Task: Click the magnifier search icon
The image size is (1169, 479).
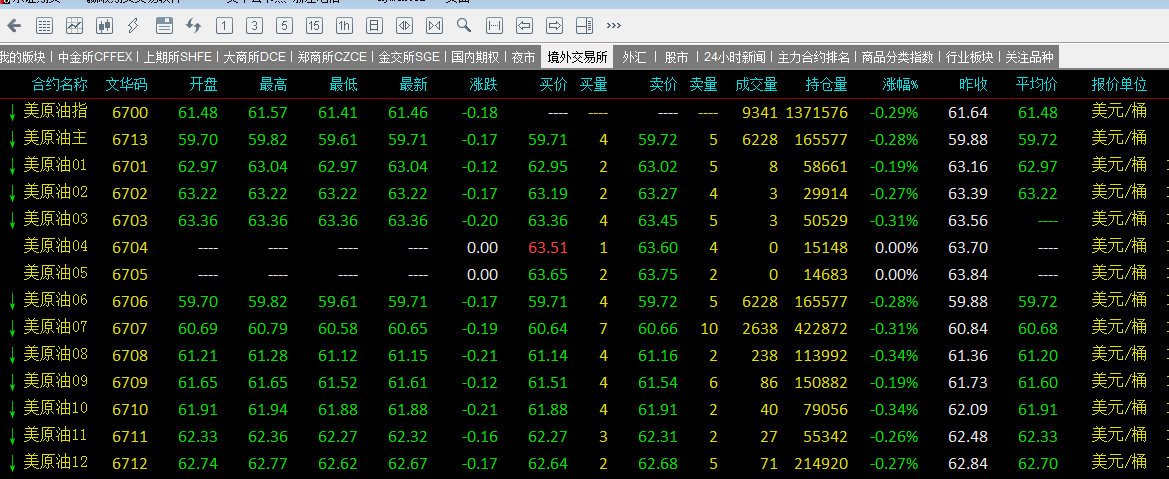Action: tap(464, 25)
